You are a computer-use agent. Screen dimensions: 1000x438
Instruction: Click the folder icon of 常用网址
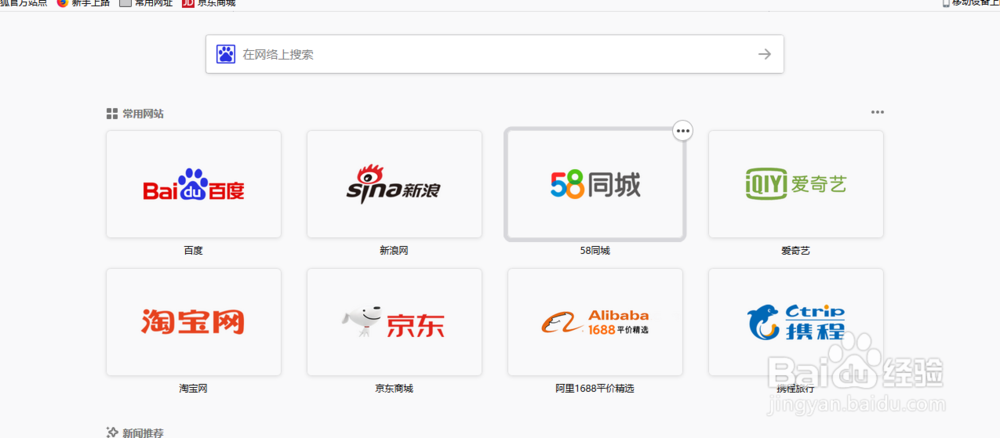[126, 3]
